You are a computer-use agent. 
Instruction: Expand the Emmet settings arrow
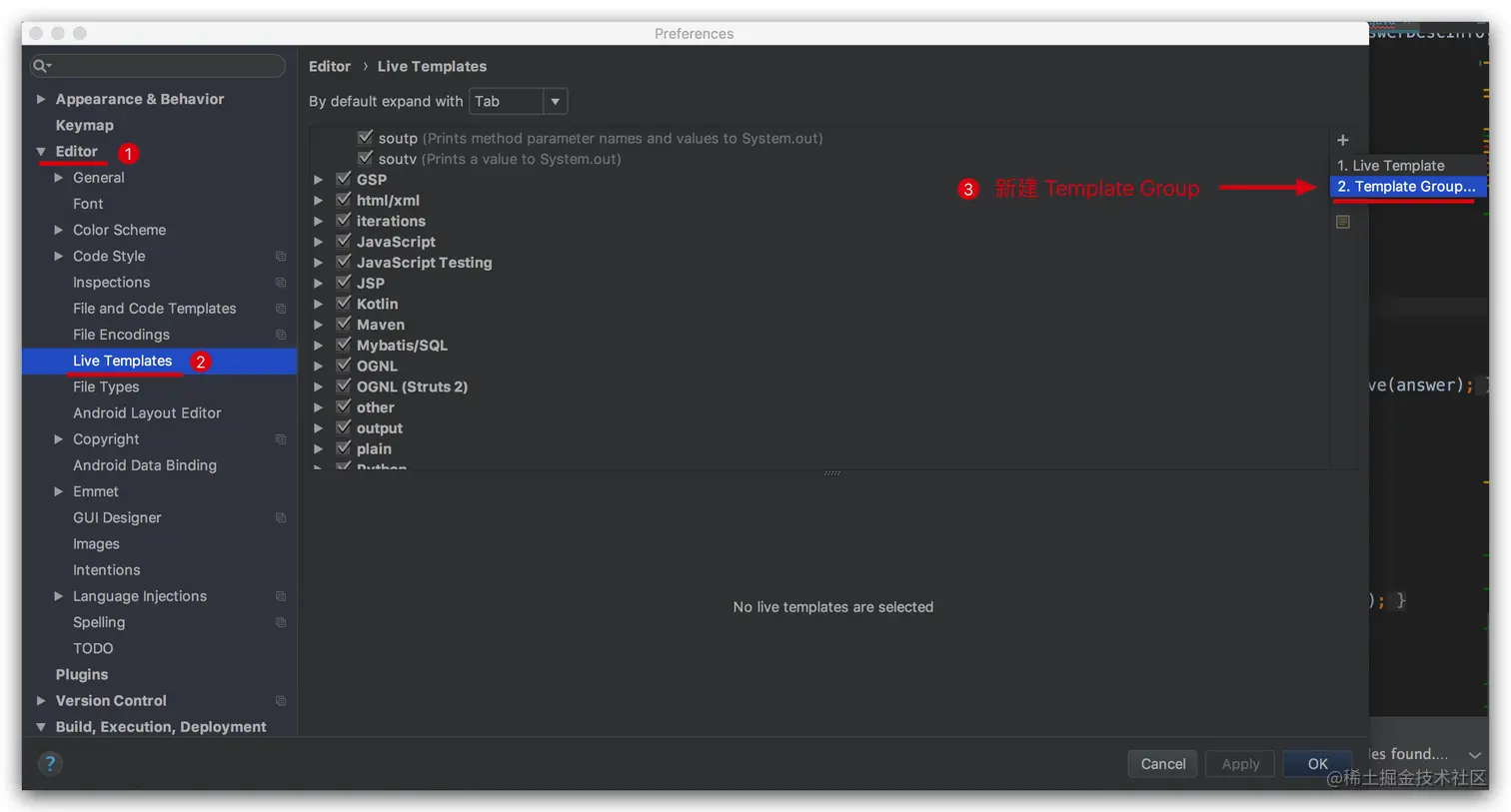(x=58, y=491)
